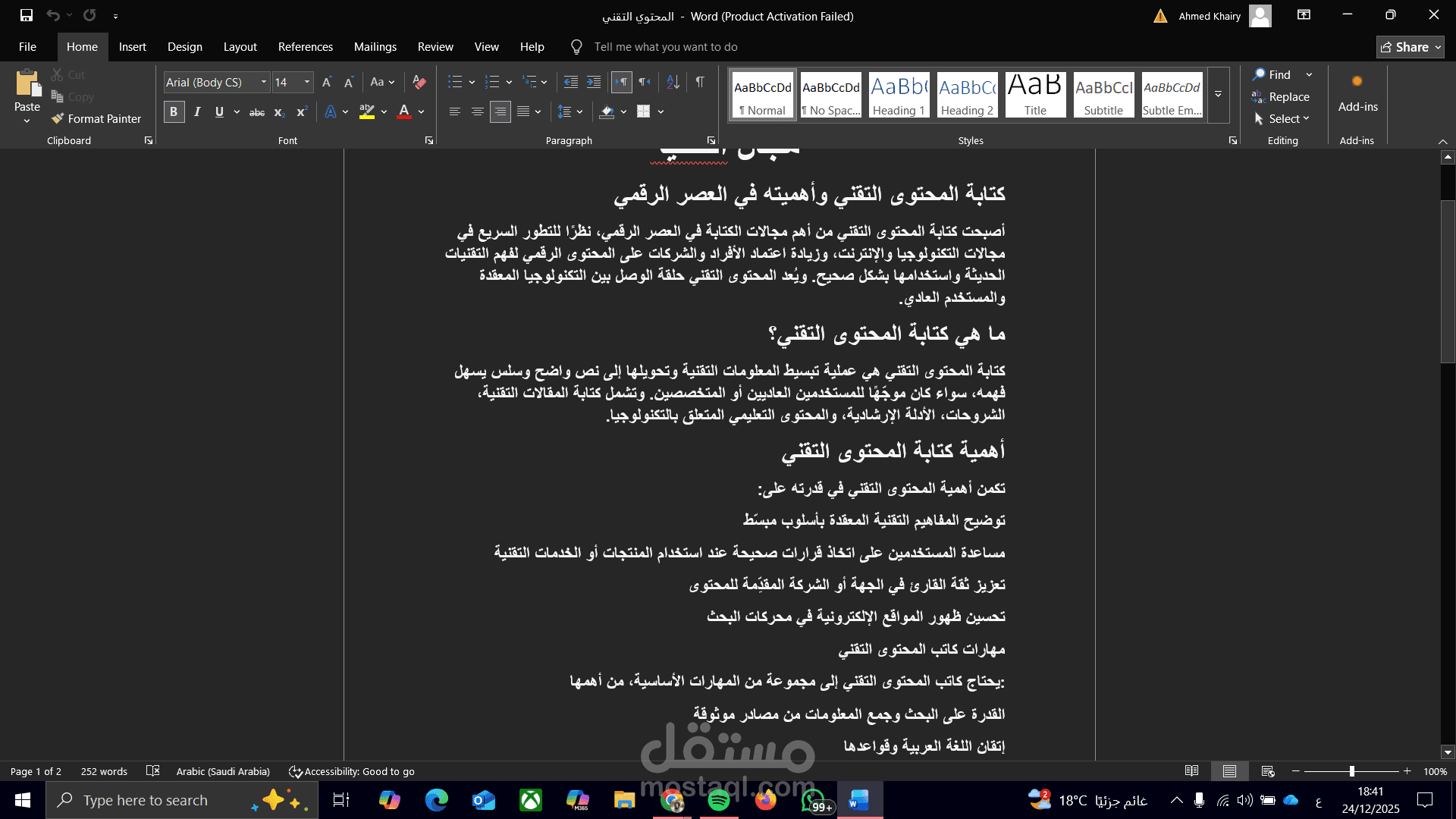The image size is (1456, 819).
Task: Apply yellow text highlight color
Action: point(367,111)
